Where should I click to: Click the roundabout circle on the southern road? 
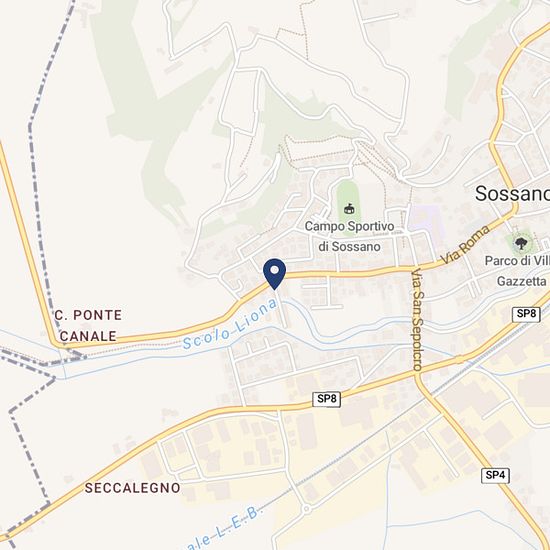306,509
